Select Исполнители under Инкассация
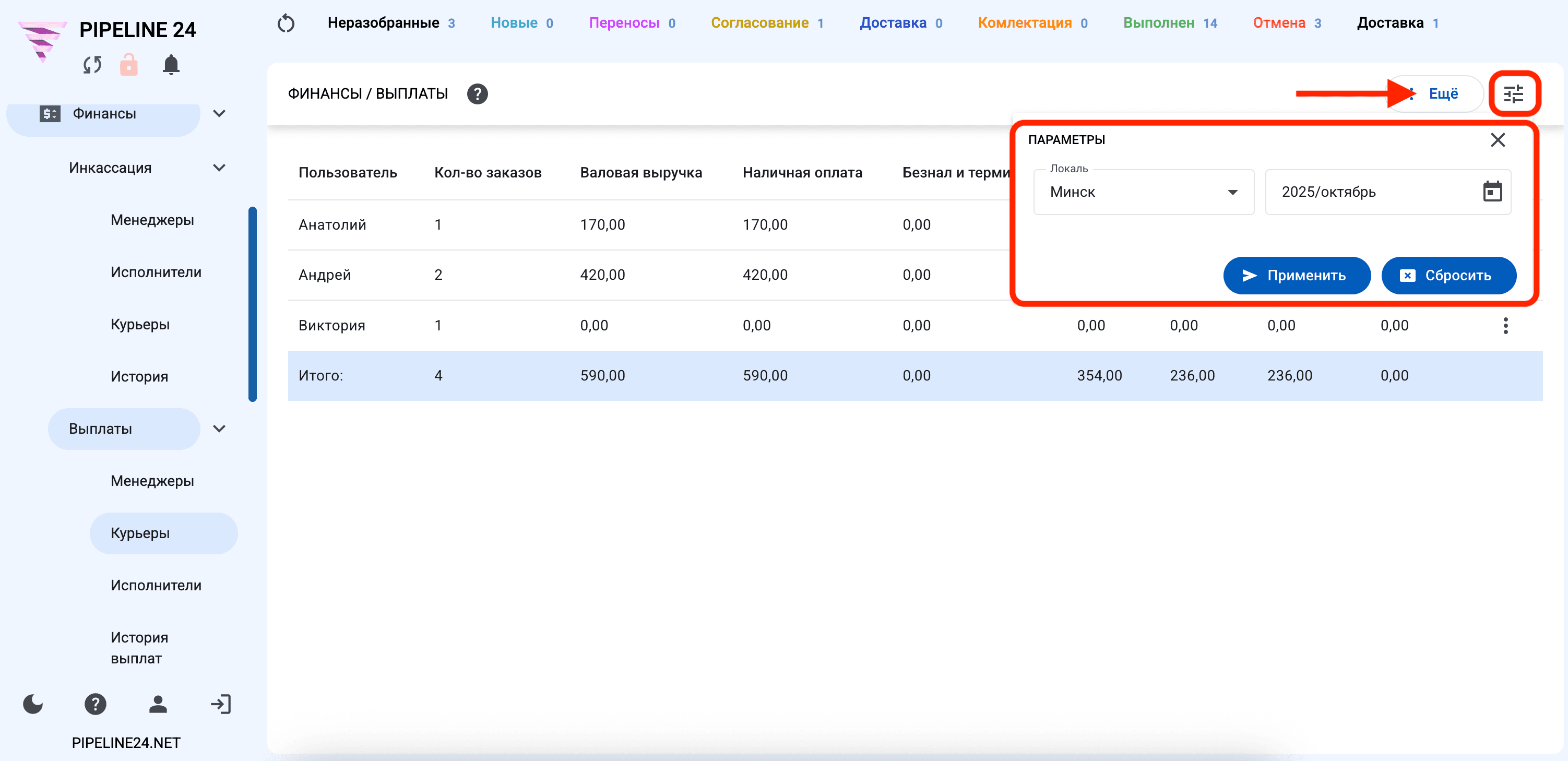Image resolution: width=1568 pixels, height=761 pixels. [x=156, y=273]
